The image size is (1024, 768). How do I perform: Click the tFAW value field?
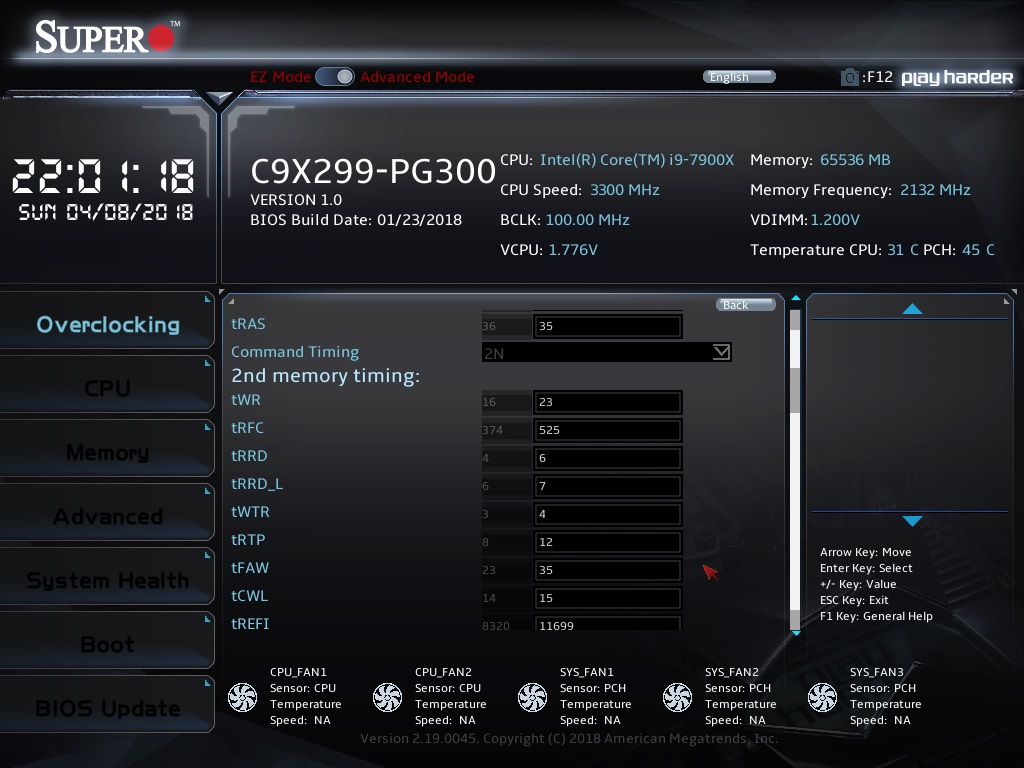(x=607, y=570)
